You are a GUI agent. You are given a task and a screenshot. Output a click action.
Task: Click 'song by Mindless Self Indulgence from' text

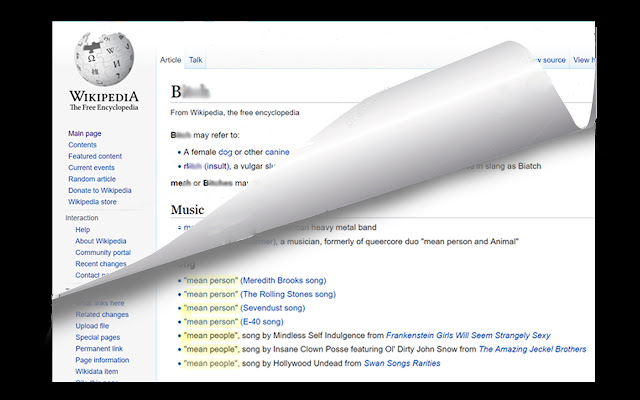[313, 336]
